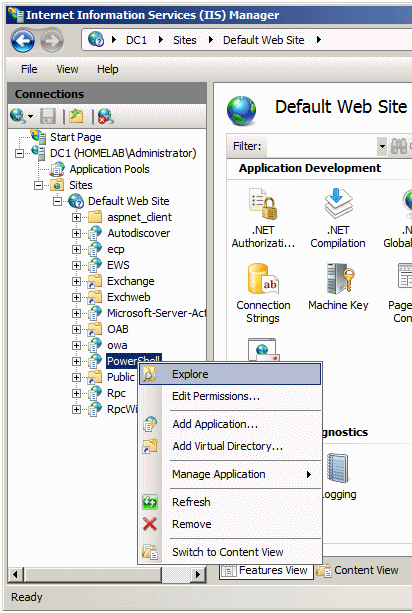The width and height of the screenshot is (412, 613).
Task: Expand the Exchange virtual directory node
Action: 77,281
